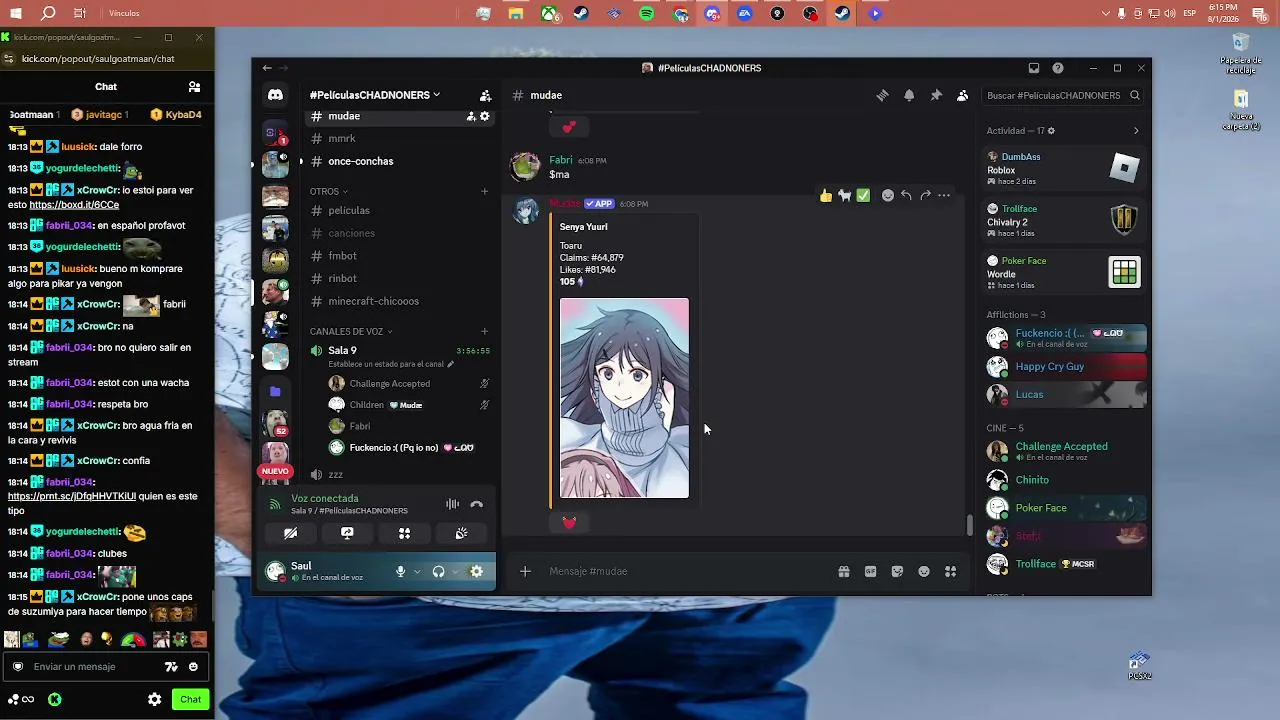Viewport: 1280px width, 720px height.
Task: Expand the Actividad panel arrow
Action: (x=1136, y=131)
